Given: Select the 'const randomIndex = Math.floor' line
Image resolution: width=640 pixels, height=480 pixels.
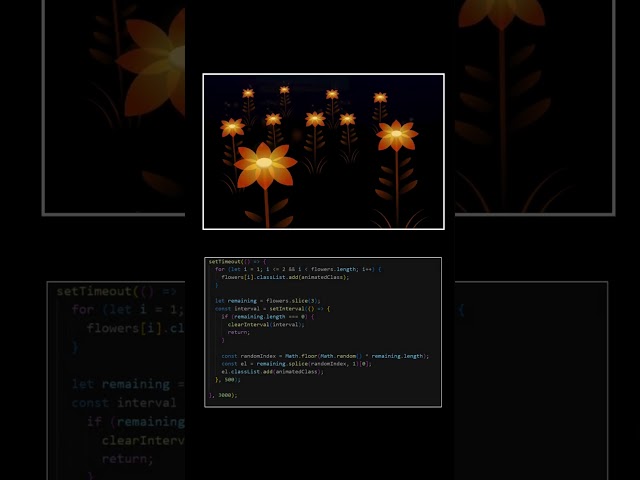Looking at the screenshot, I should tap(325, 356).
